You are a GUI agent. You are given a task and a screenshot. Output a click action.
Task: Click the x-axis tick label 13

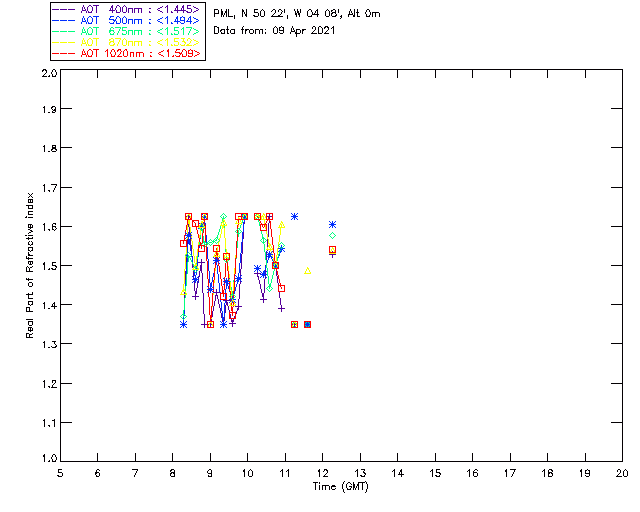pyautogui.click(x=360, y=473)
